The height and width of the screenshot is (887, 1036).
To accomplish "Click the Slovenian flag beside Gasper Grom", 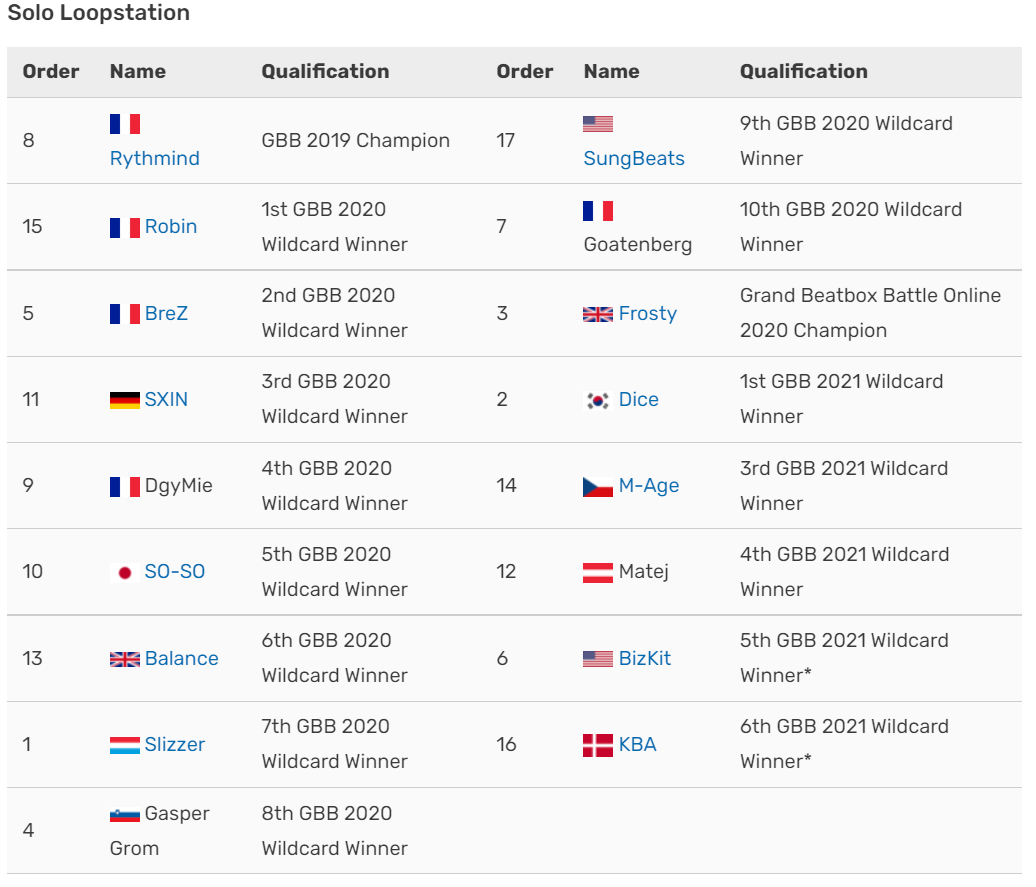I will pos(125,815).
